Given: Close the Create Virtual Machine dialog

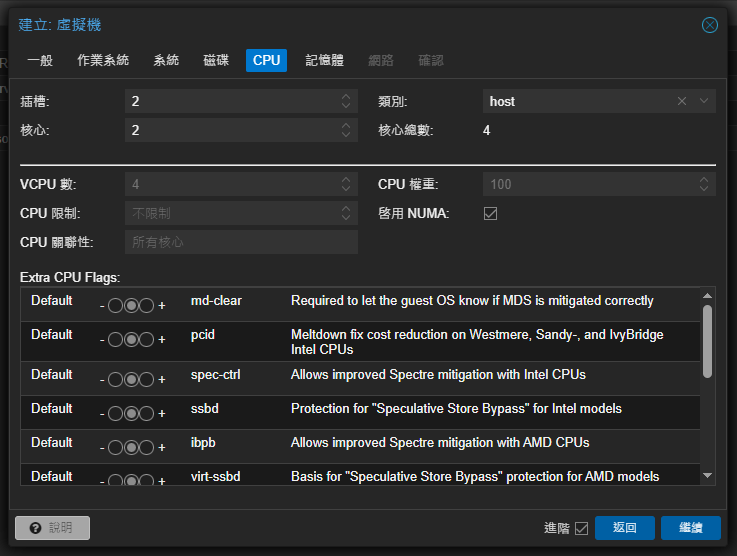Looking at the screenshot, I should coord(710,25).
